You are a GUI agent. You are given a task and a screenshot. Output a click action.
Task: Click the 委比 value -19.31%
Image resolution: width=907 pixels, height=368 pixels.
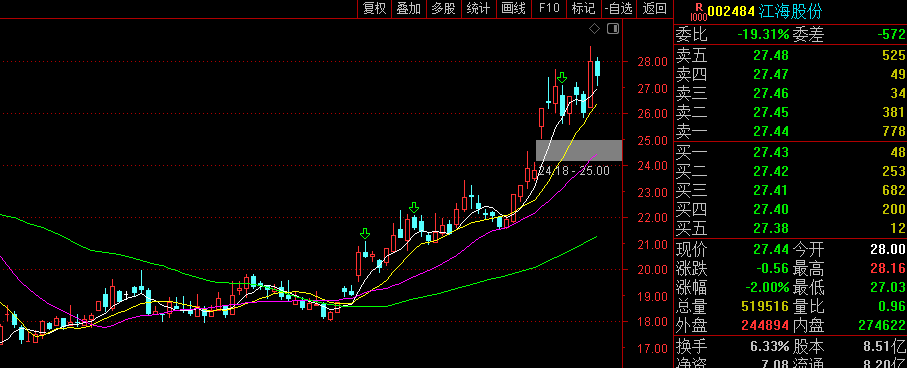[x=763, y=35]
